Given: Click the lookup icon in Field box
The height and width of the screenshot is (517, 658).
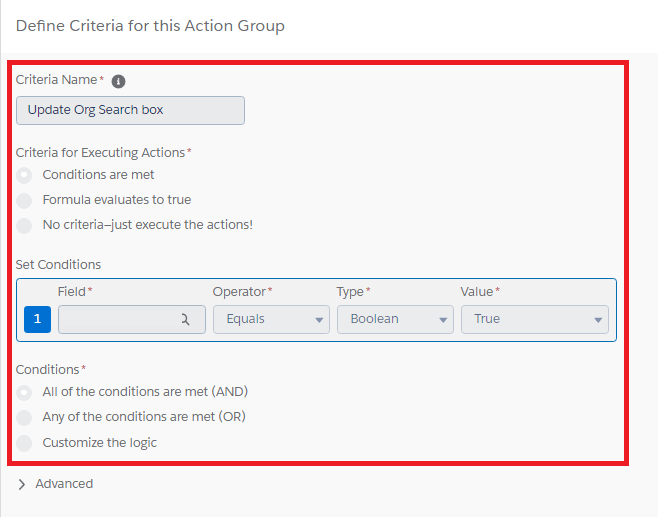Looking at the screenshot, I should (185, 319).
